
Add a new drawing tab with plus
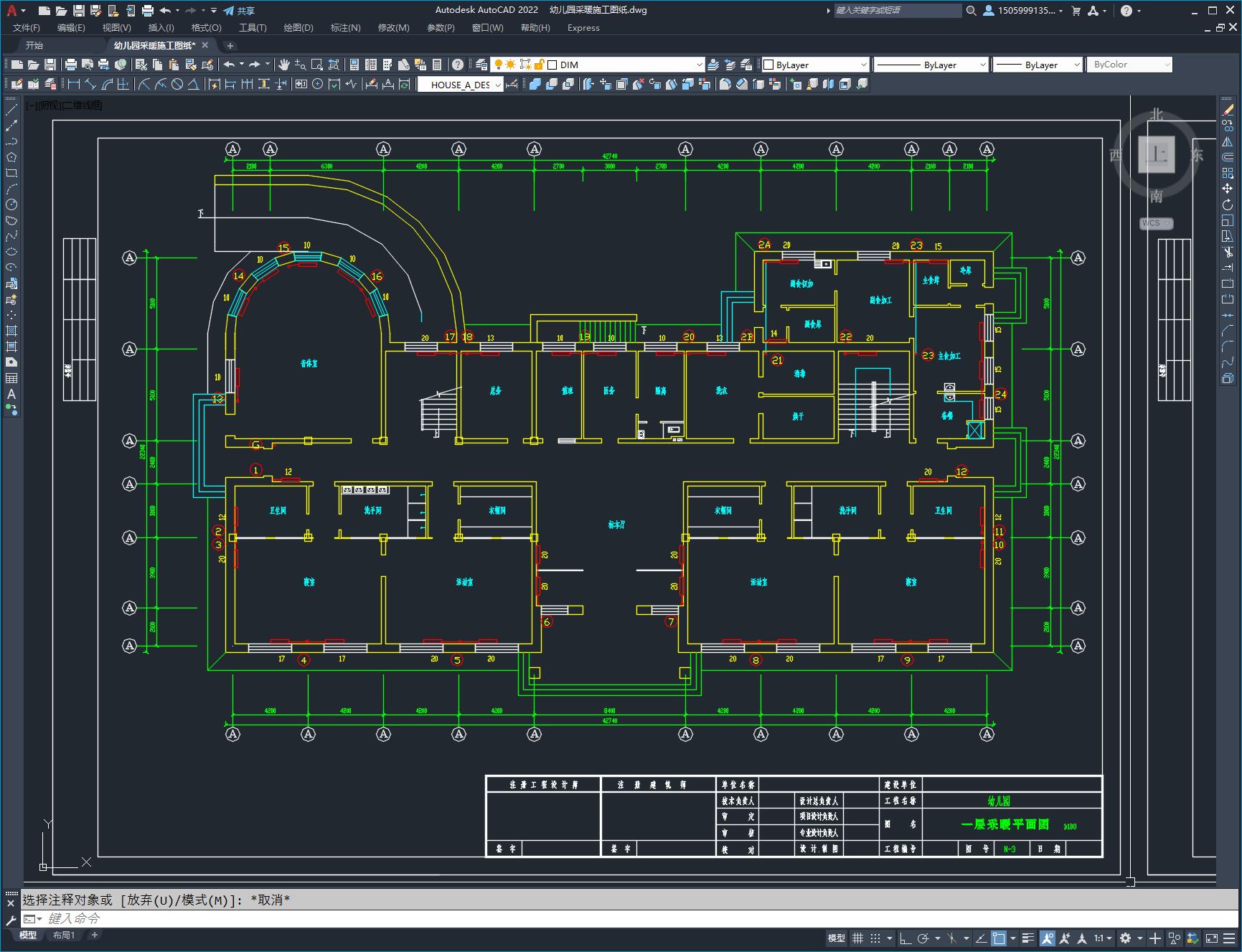click(230, 45)
